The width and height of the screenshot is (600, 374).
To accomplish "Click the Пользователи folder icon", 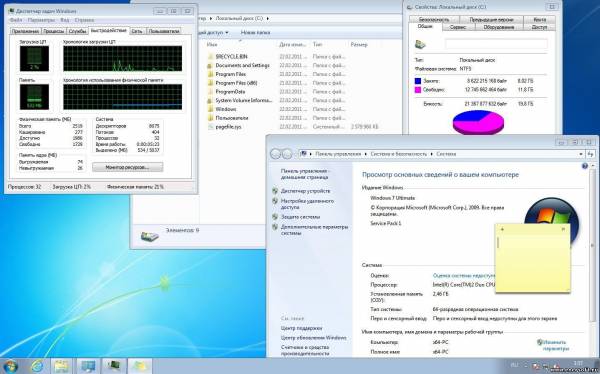I will point(210,118).
